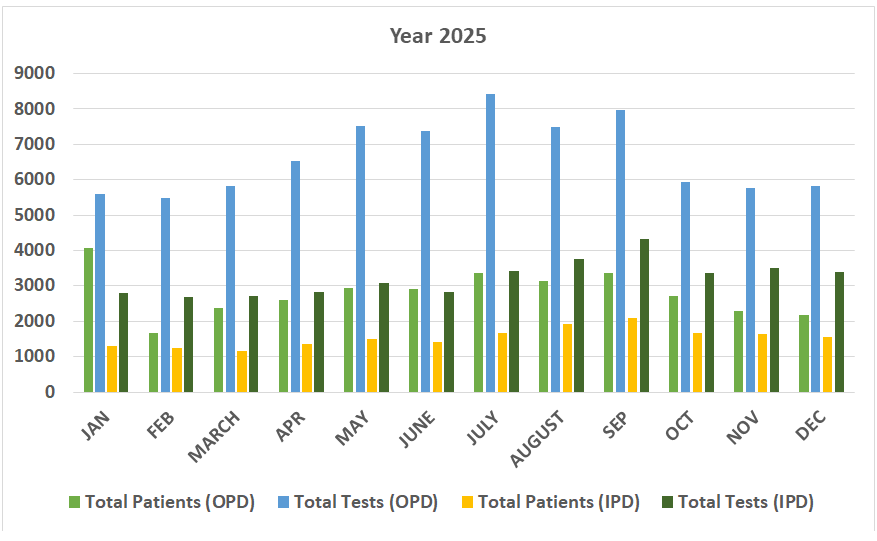877x541 pixels.
Task: Click the green OPD patients bar for FEB
Action: coord(154,362)
